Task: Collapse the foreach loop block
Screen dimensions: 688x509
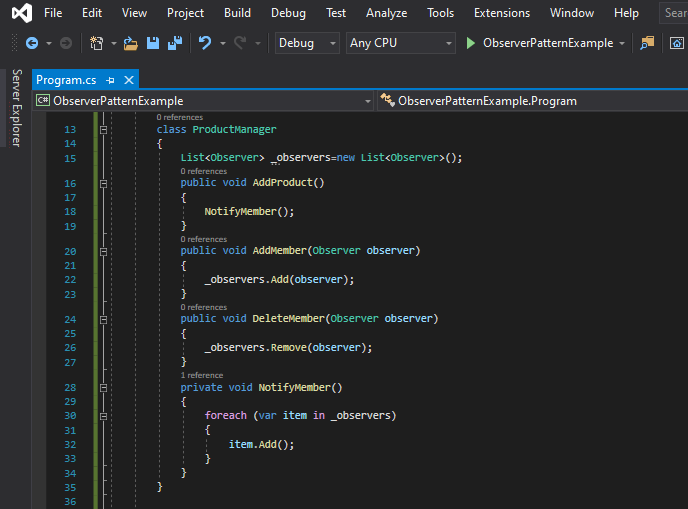Action: (104, 416)
